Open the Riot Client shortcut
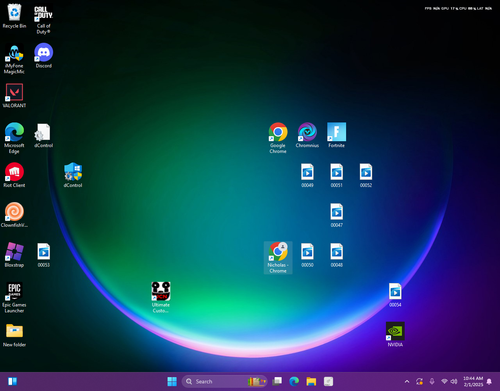 14,175
